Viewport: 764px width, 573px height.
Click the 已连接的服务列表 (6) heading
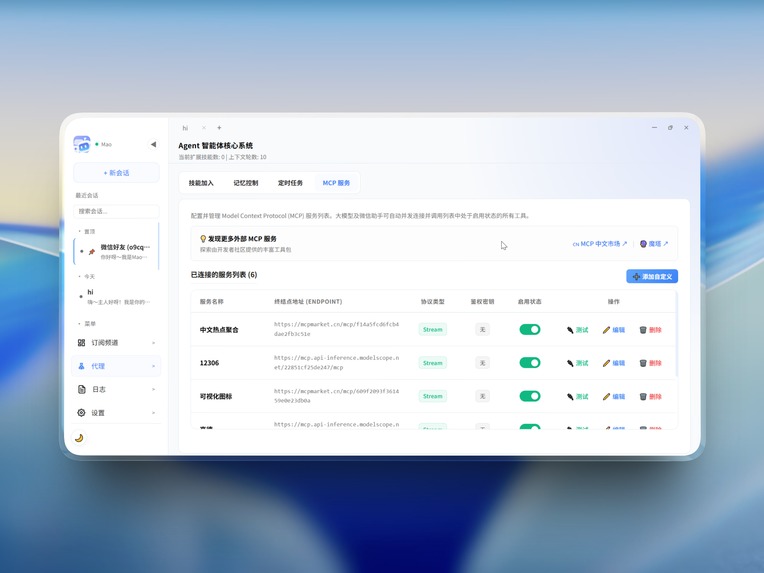[224, 275]
